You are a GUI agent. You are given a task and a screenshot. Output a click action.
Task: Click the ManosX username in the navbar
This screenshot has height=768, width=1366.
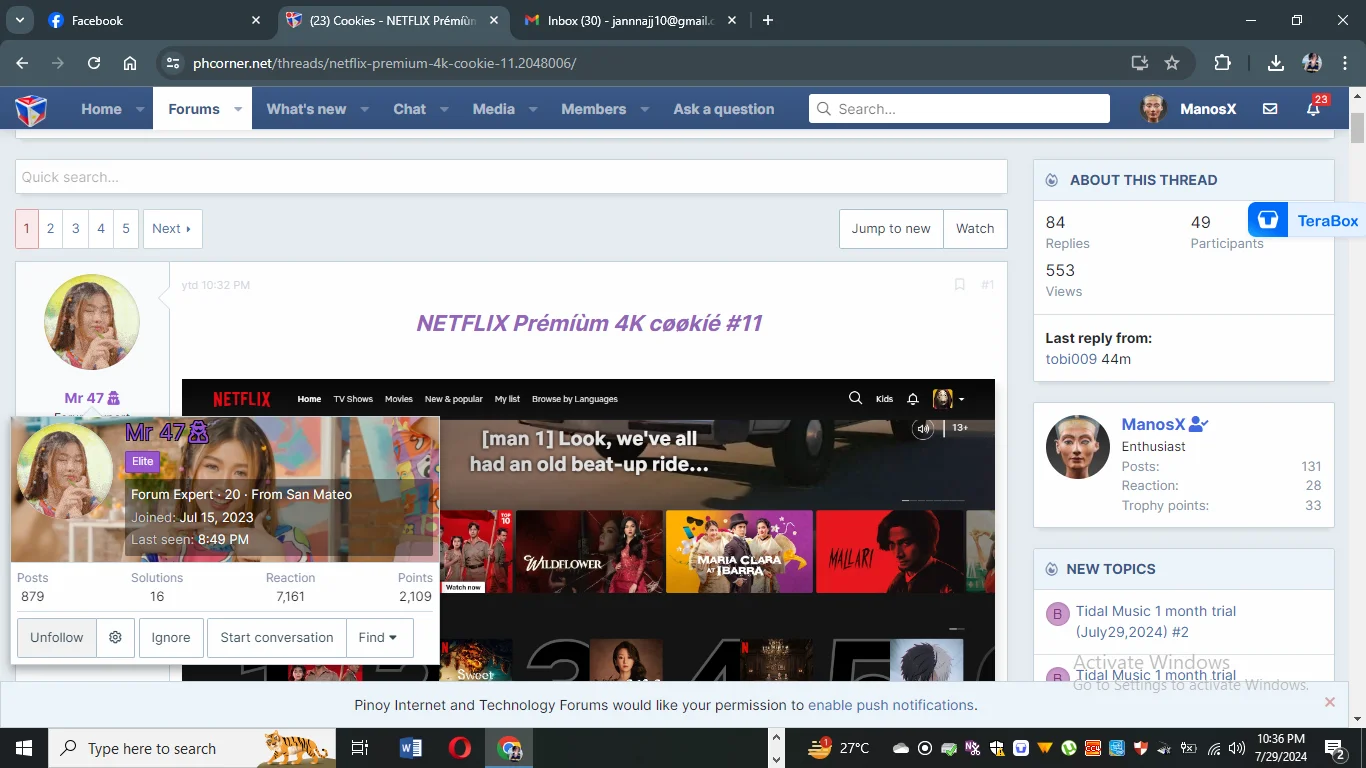(1208, 109)
